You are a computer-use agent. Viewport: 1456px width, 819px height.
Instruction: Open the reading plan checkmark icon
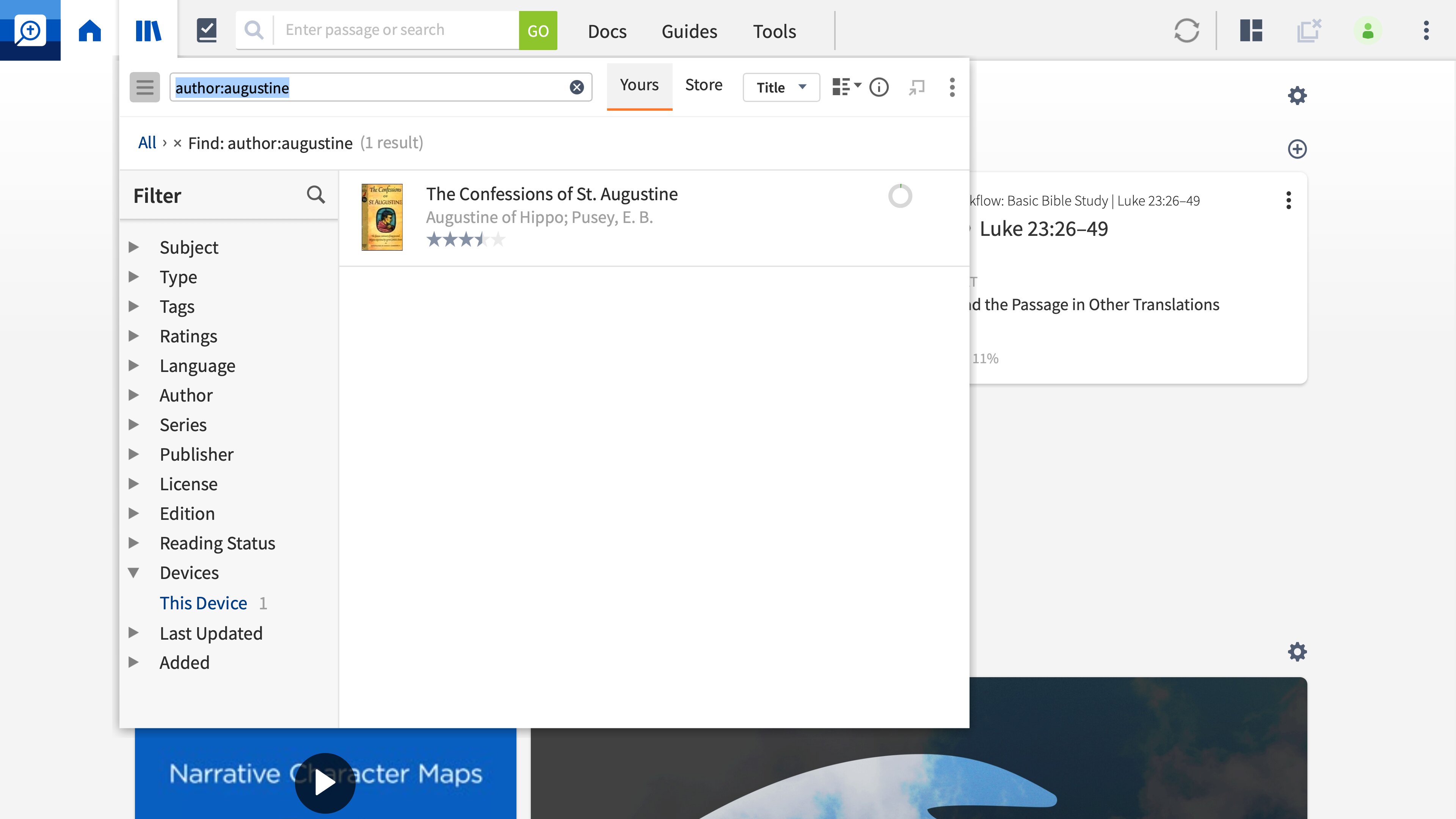coord(206,30)
